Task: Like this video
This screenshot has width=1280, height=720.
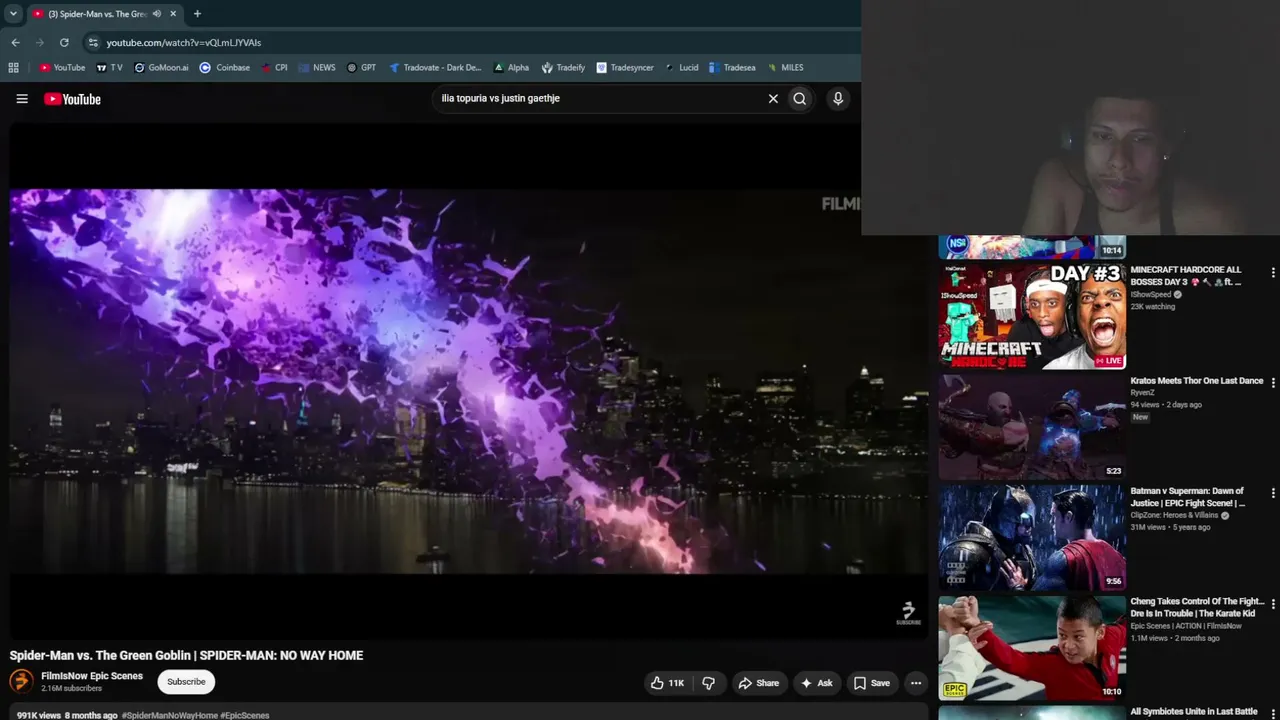Action: click(667, 683)
